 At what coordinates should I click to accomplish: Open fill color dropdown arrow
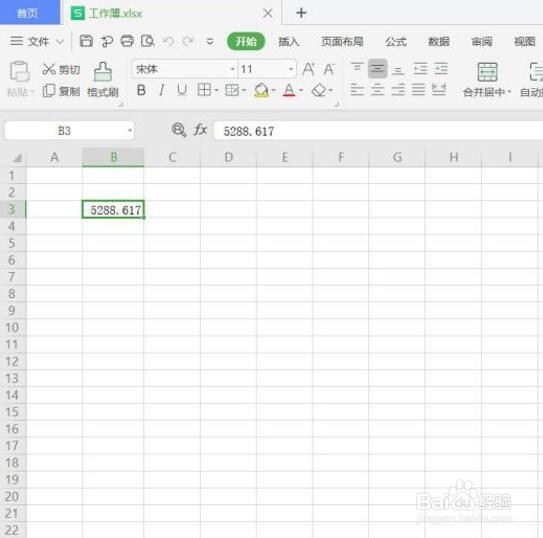tap(274, 90)
